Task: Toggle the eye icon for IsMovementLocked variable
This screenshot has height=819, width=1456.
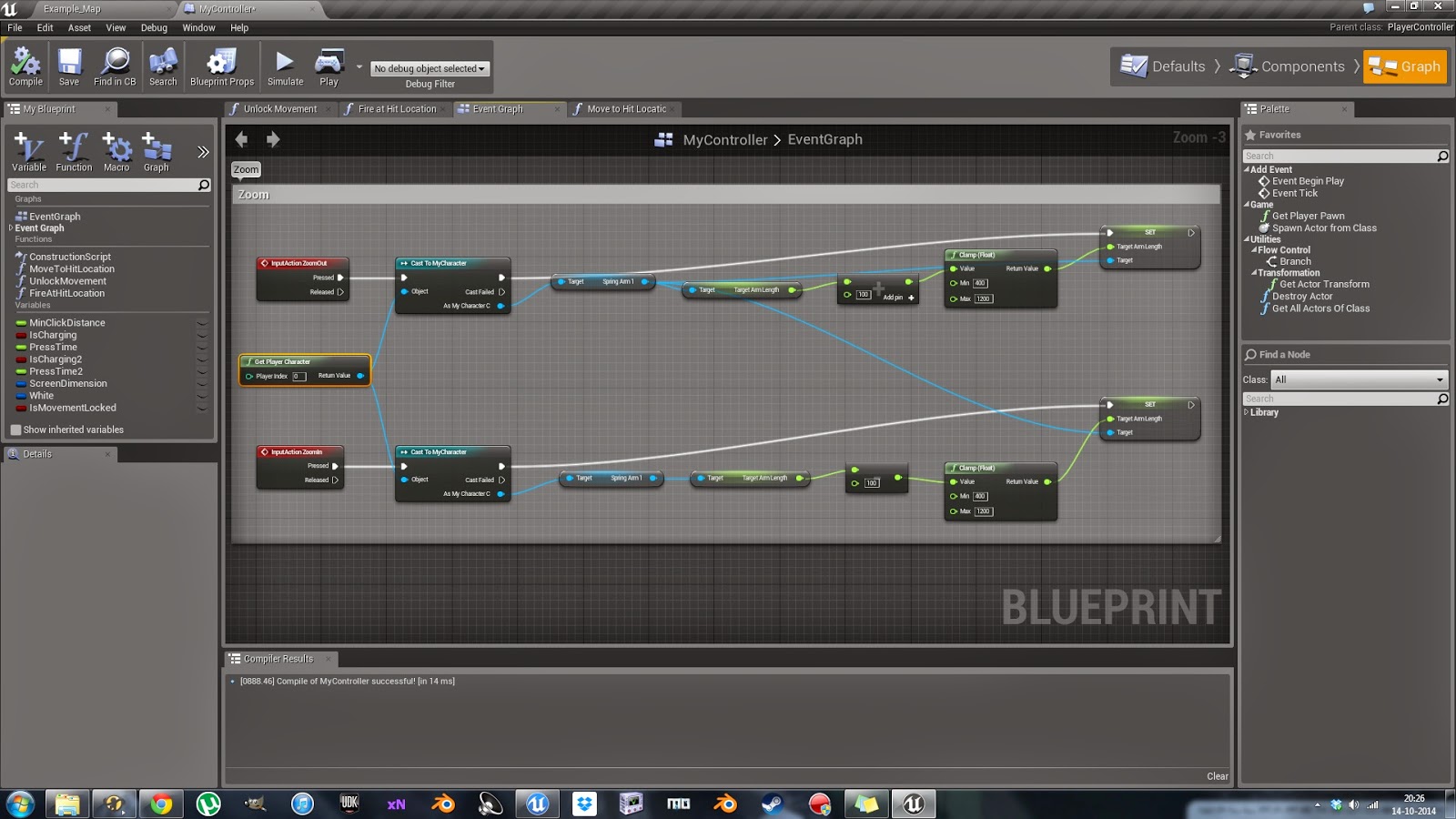Action: point(202,408)
